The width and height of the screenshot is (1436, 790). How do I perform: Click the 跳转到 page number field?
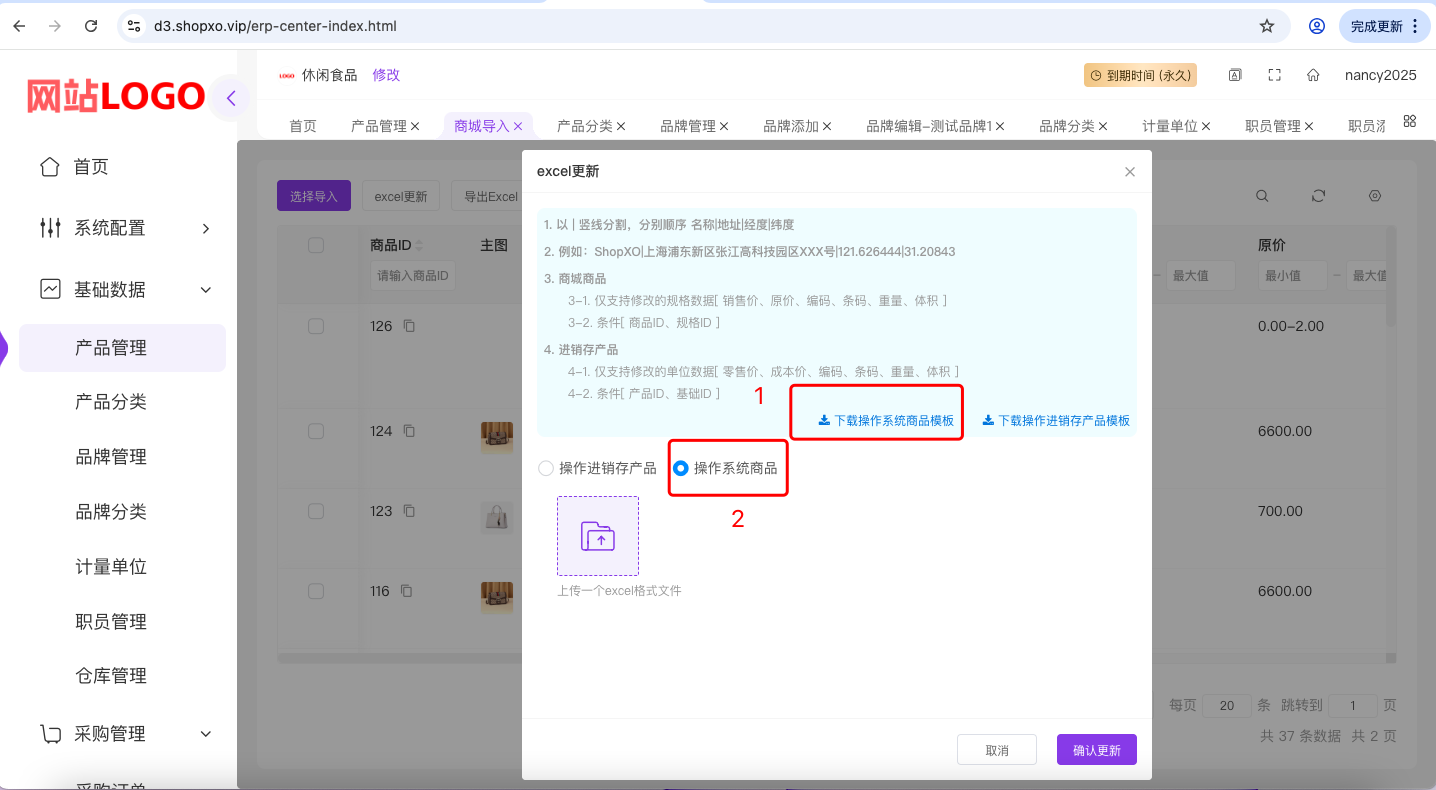tap(1353, 706)
